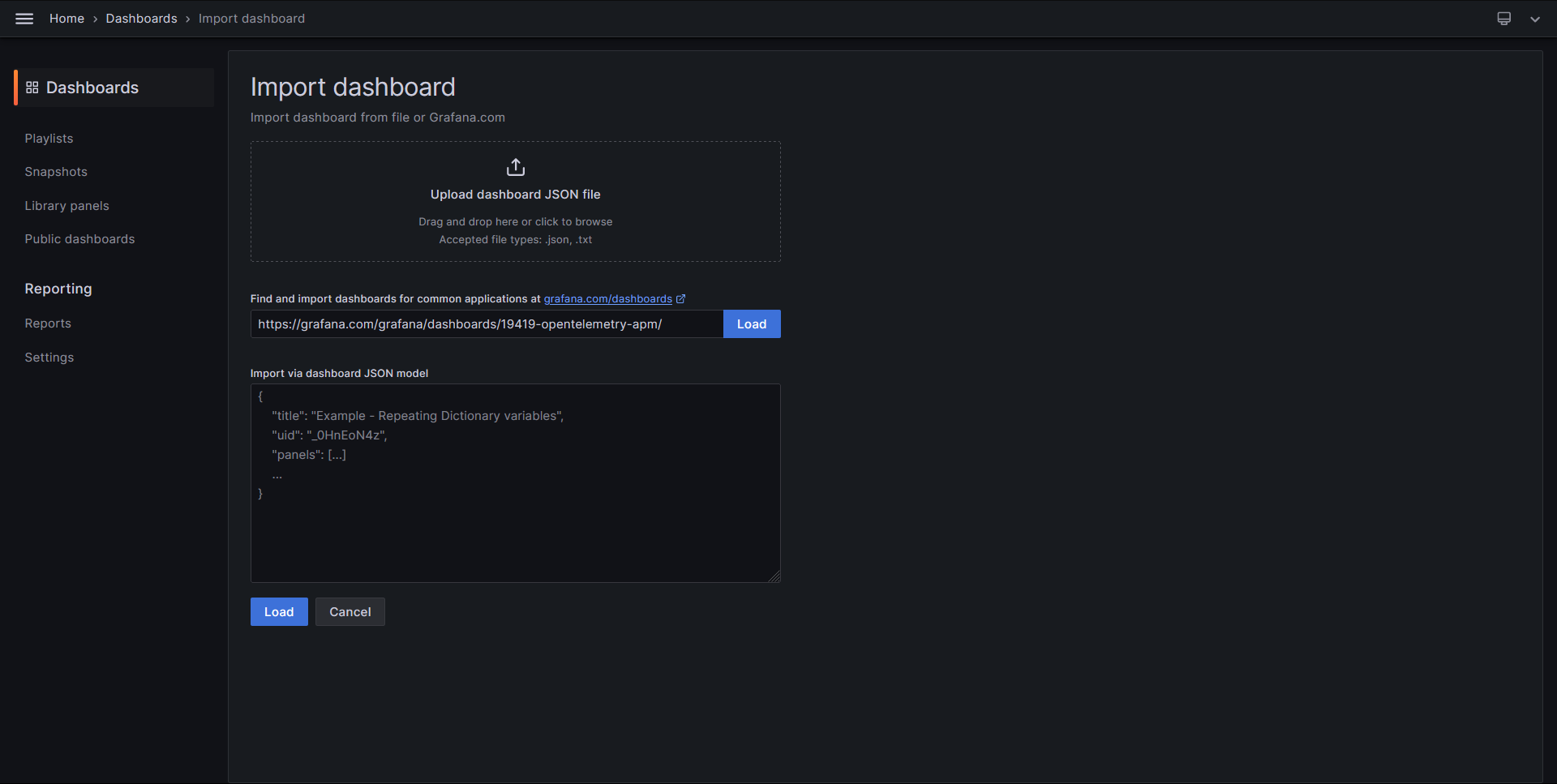
Task: Open Snapshots in the sidebar
Action: (56, 172)
